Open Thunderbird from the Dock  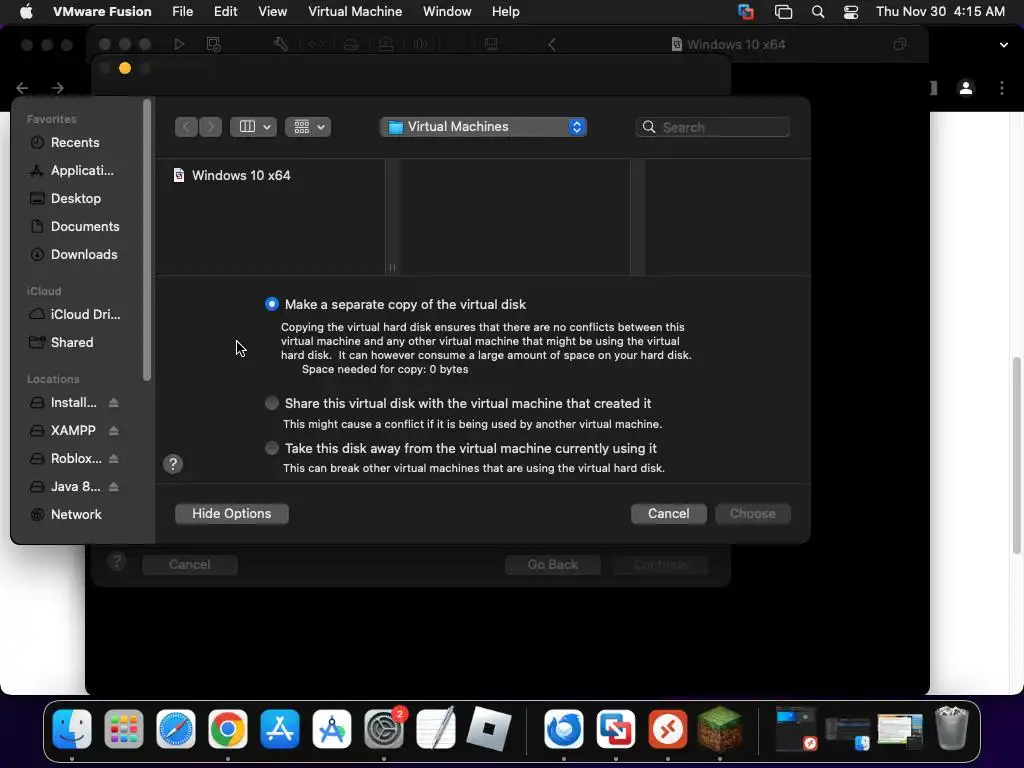click(564, 729)
